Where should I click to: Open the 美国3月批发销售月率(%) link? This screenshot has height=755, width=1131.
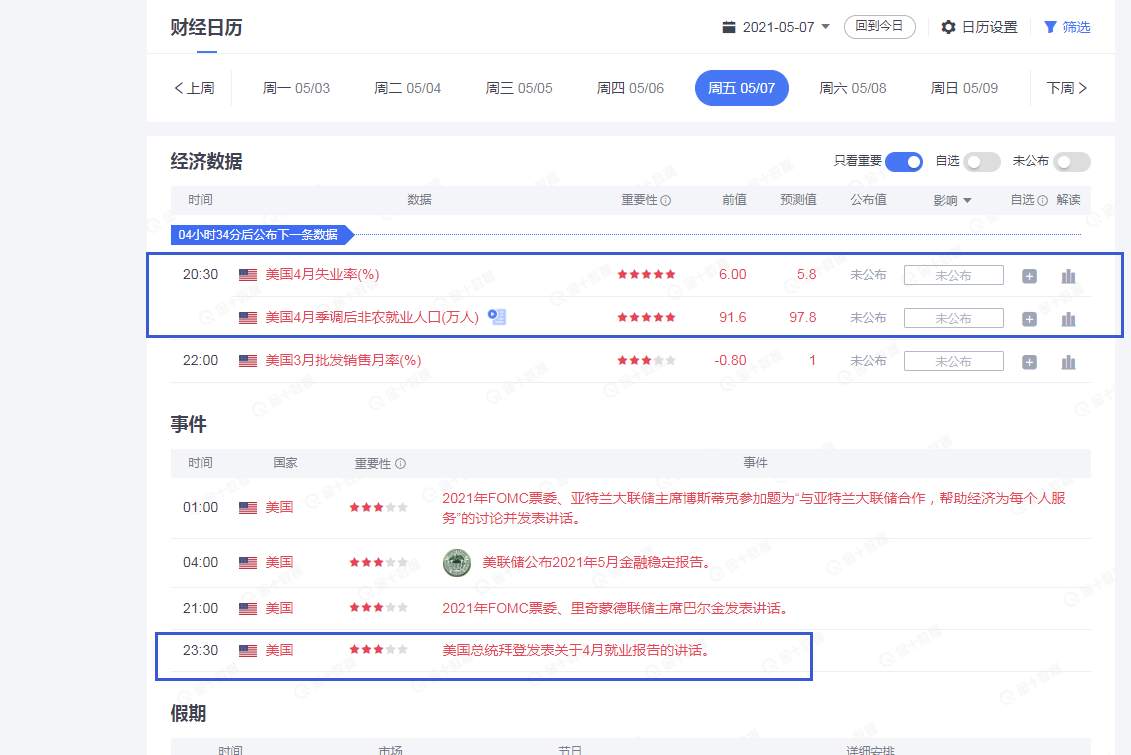pos(343,361)
